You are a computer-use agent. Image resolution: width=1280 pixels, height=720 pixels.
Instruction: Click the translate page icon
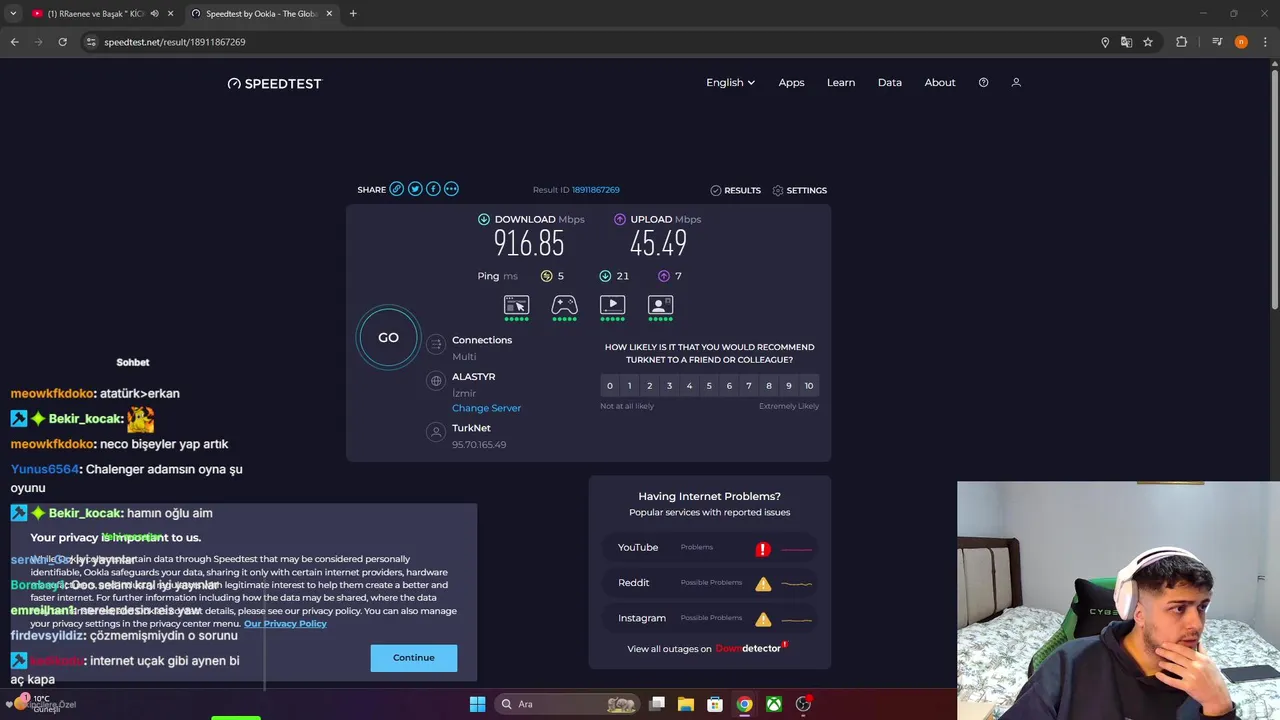(1126, 42)
